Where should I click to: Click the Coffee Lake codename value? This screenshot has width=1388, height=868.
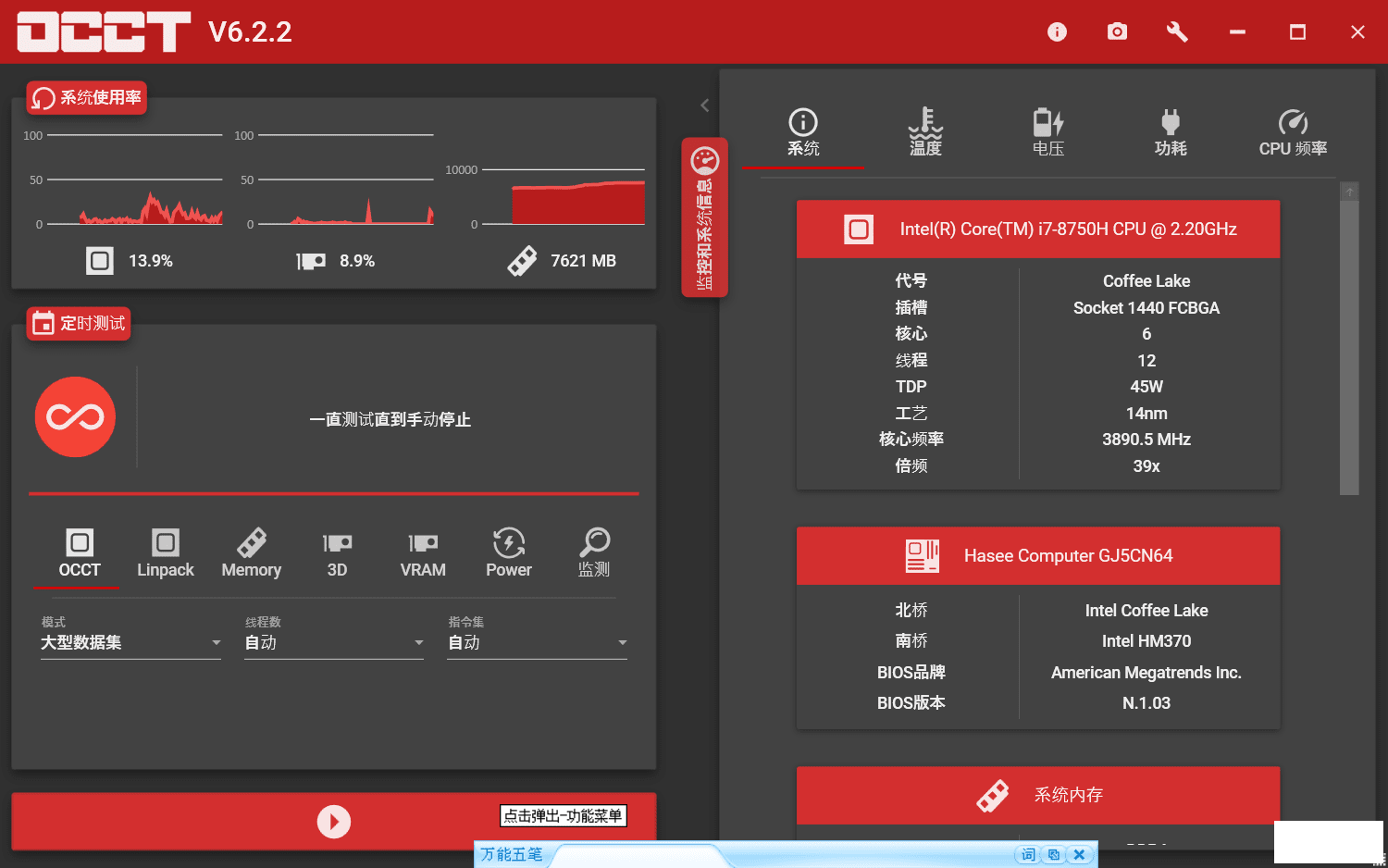(1146, 280)
